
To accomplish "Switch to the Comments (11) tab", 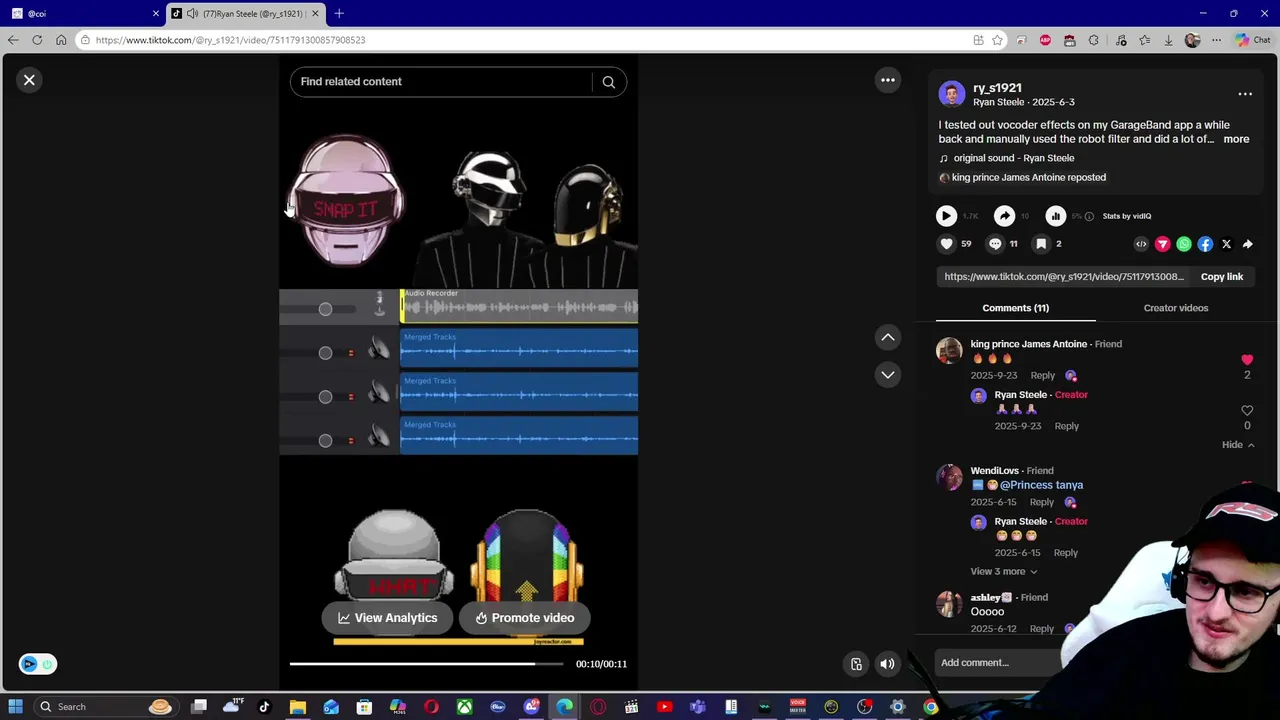I will [x=1015, y=308].
